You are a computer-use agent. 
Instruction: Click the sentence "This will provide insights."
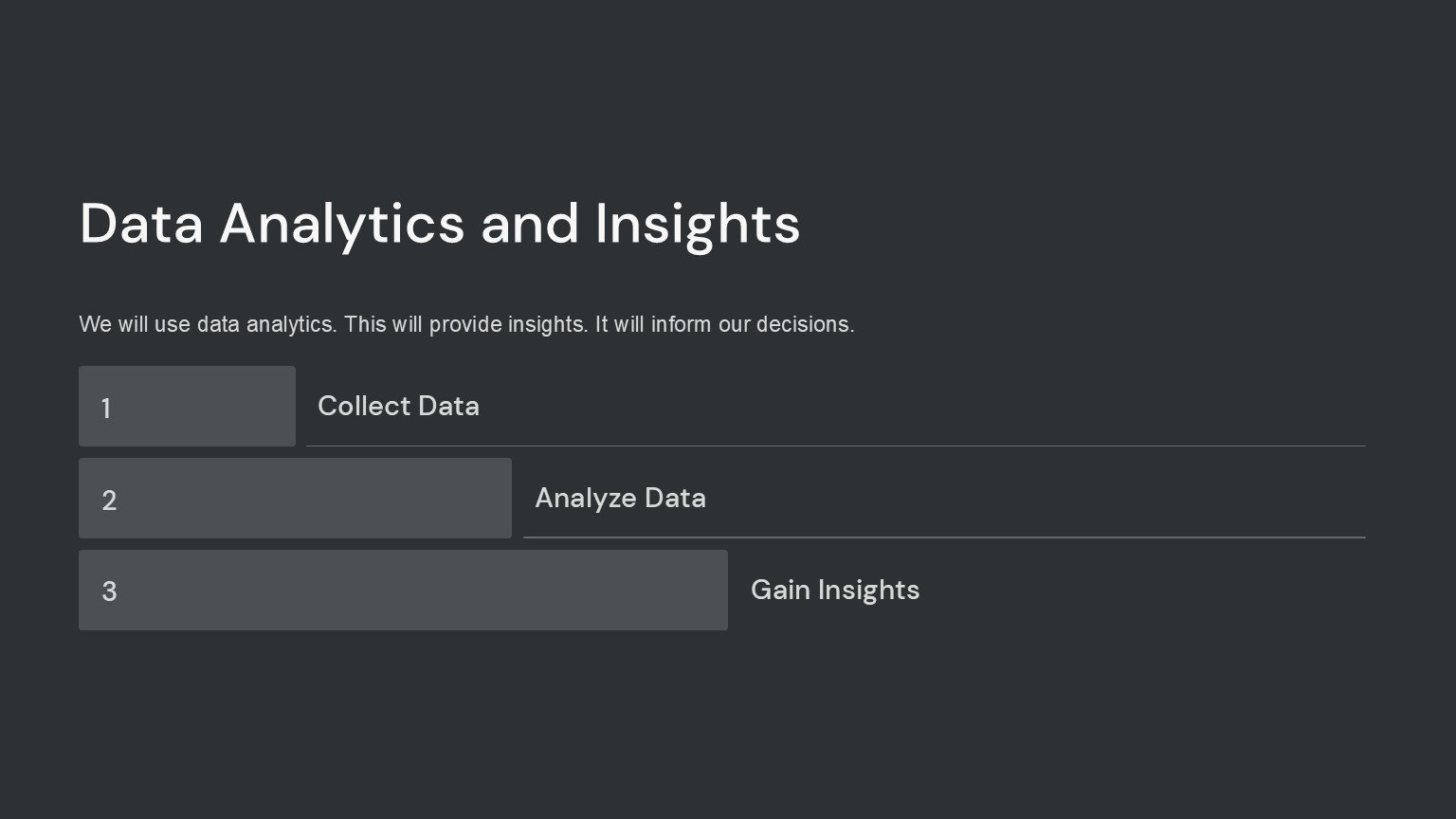coord(465,324)
